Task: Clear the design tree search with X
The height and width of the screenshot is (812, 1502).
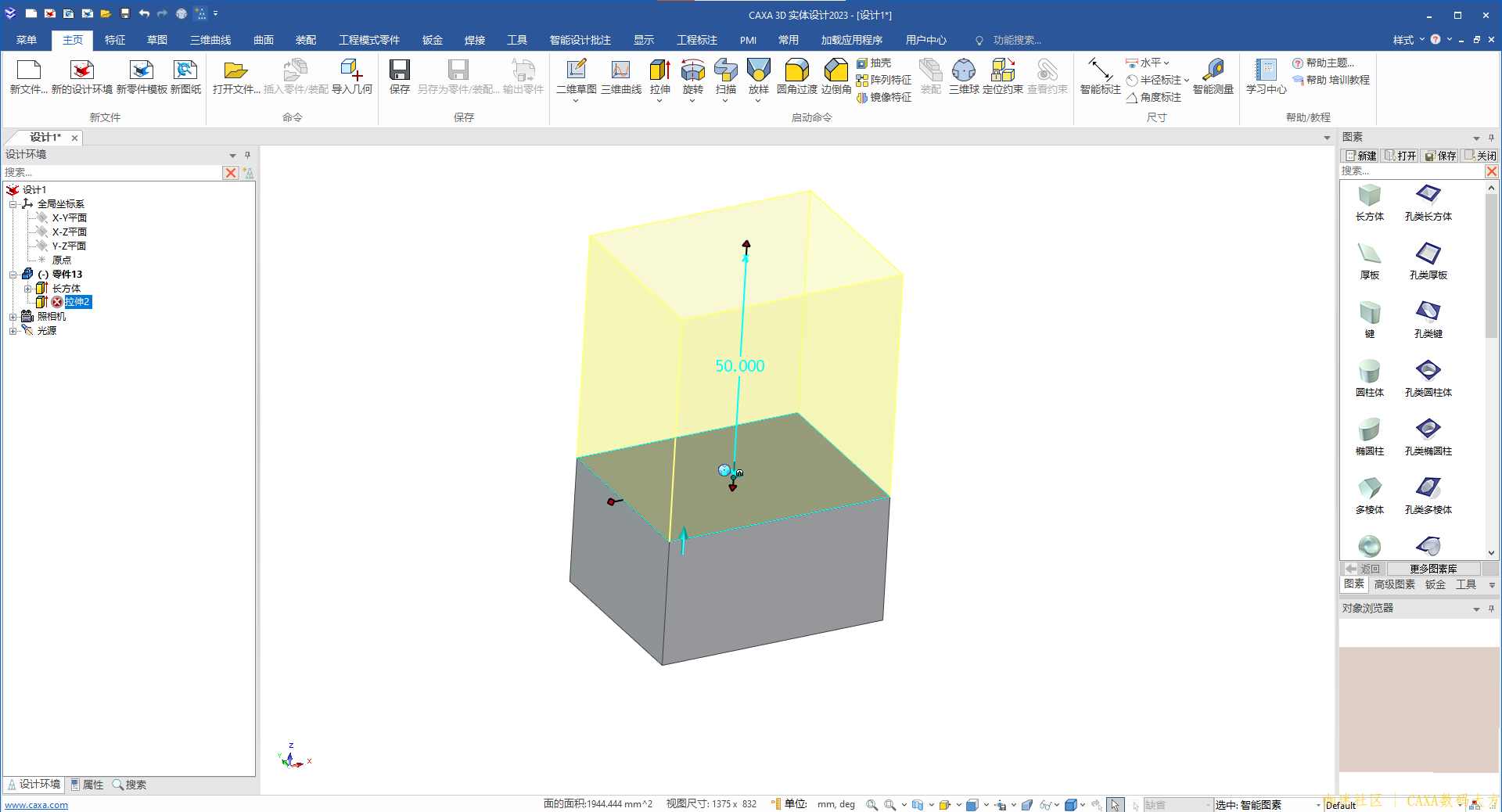Action: pos(231,173)
